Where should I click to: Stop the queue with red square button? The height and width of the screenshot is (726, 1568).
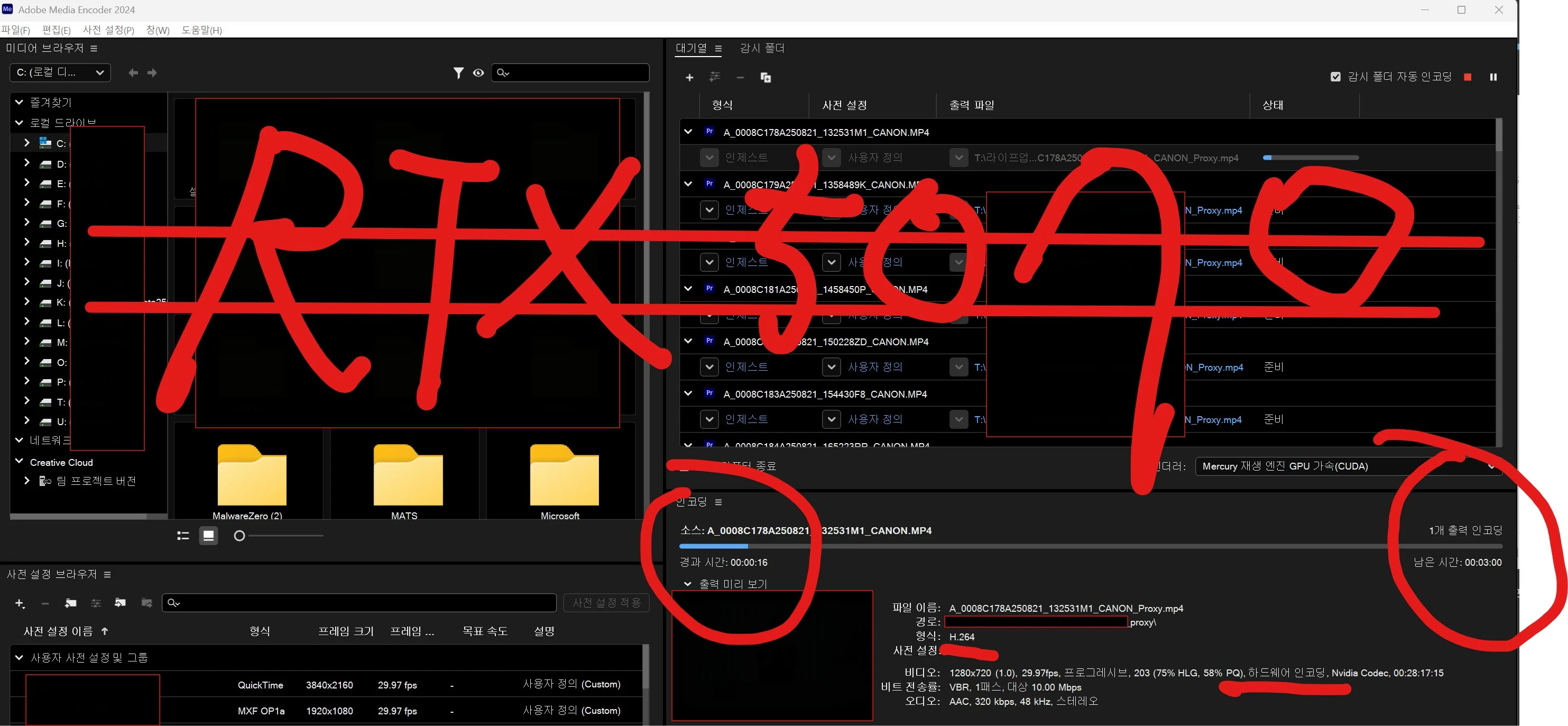tap(1468, 77)
